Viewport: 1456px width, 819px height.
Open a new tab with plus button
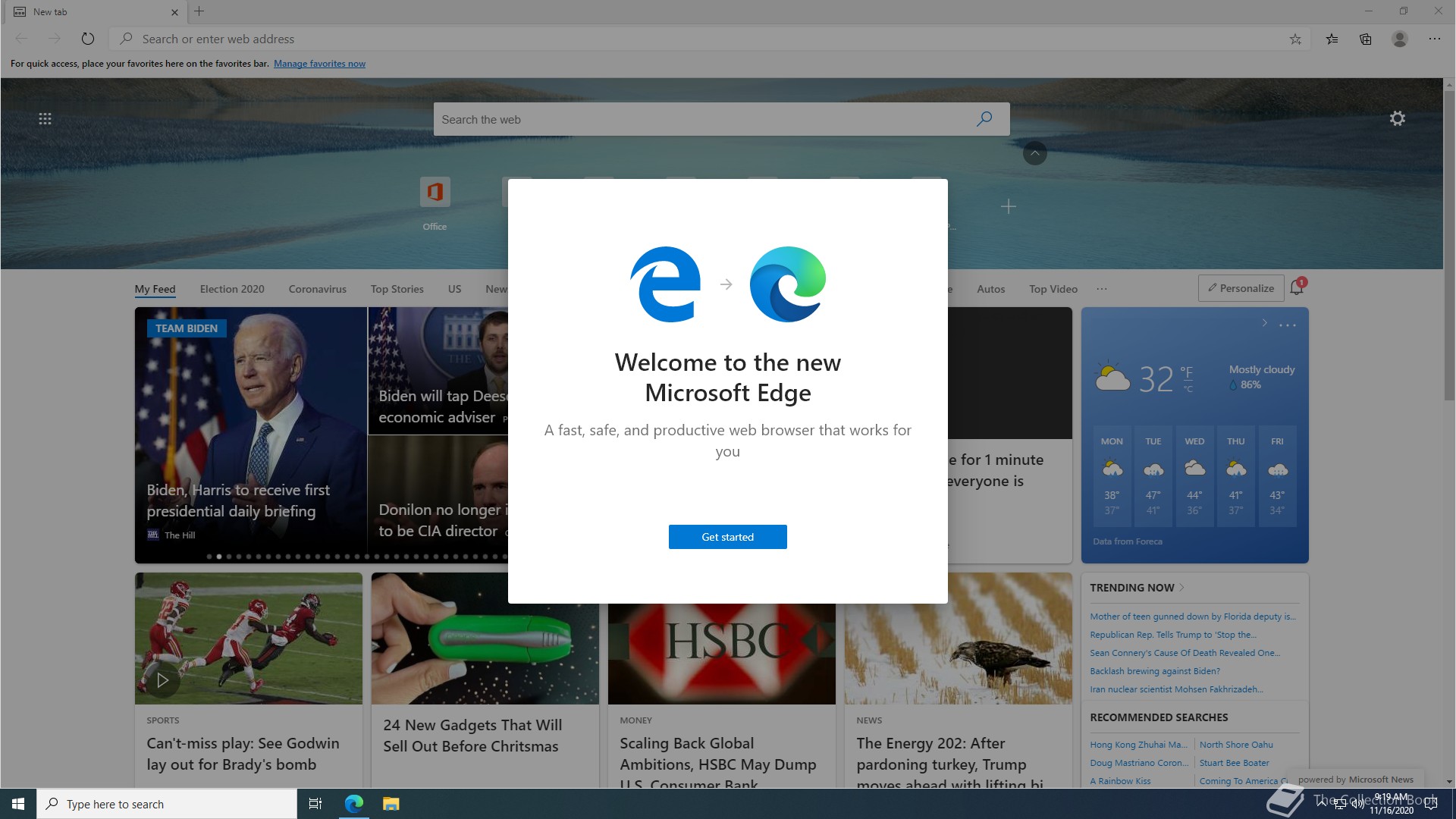[199, 11]
